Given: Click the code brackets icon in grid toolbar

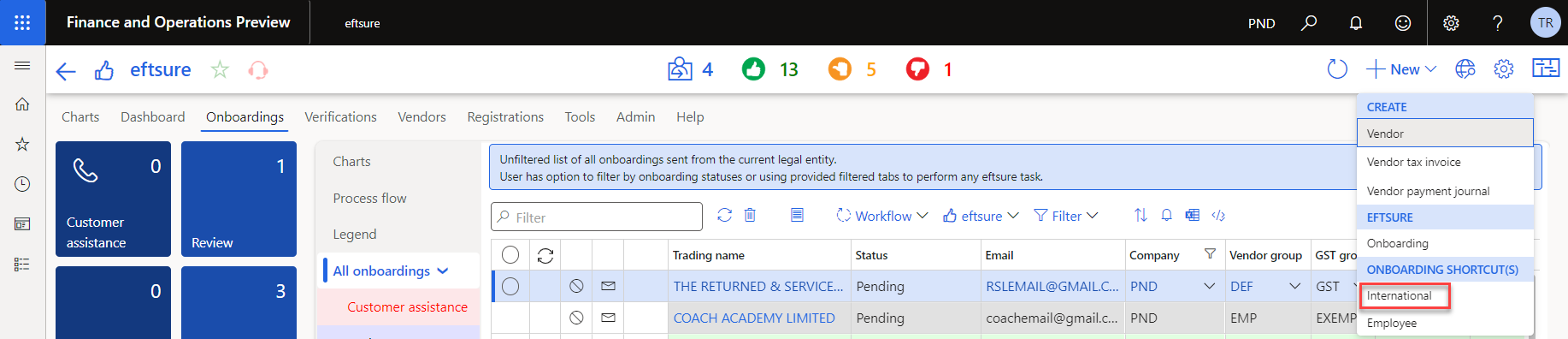Looking at the screenshot, I should (x=1218, y=216).
